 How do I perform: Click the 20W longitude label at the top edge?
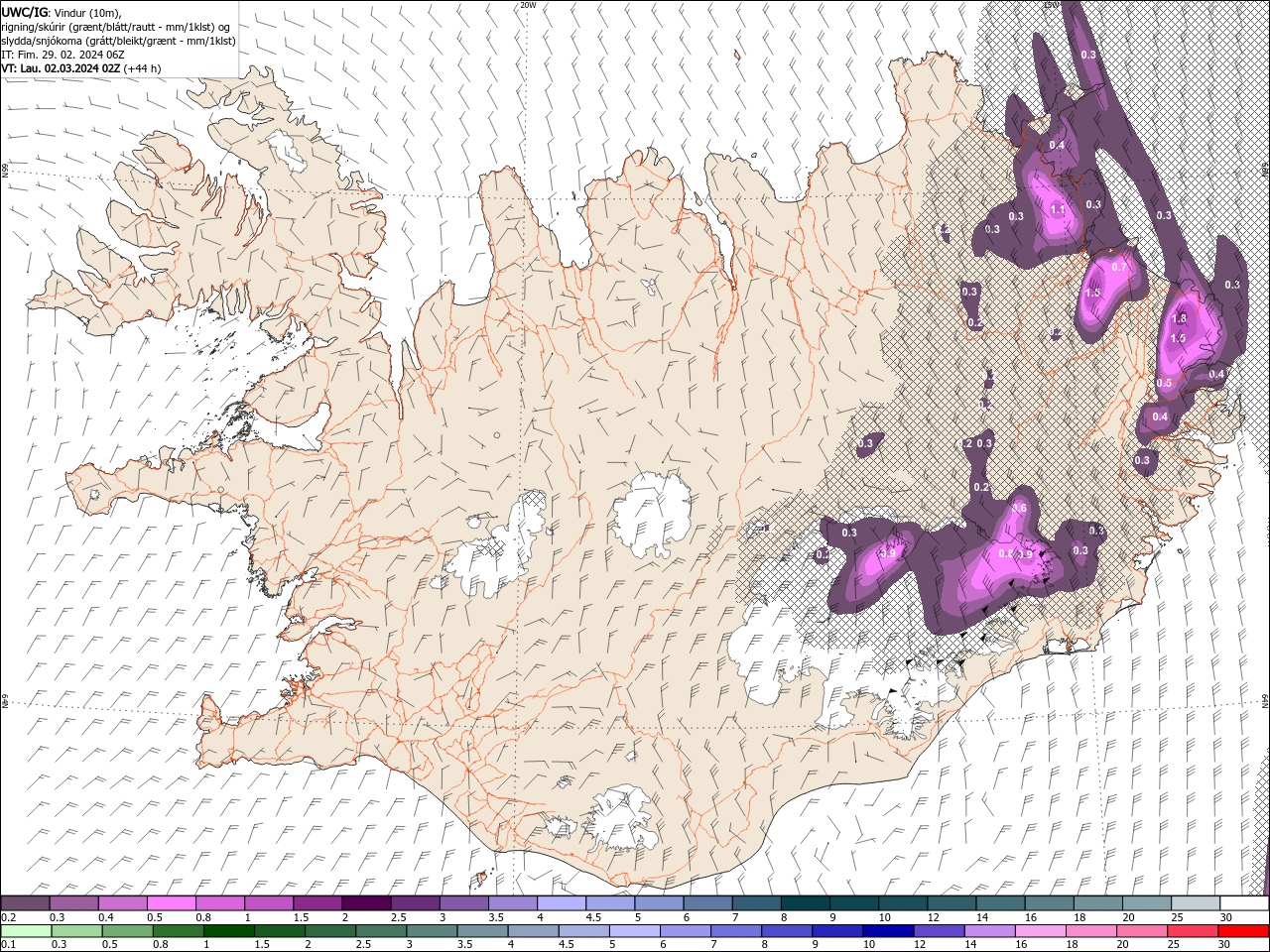pyautogui.click(x=528, y=5)
